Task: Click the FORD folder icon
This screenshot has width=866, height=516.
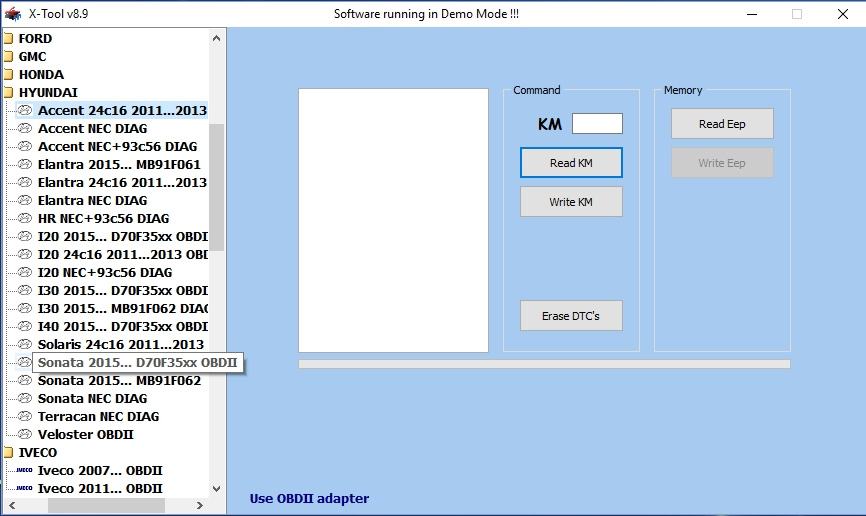Action: (8, 39)
